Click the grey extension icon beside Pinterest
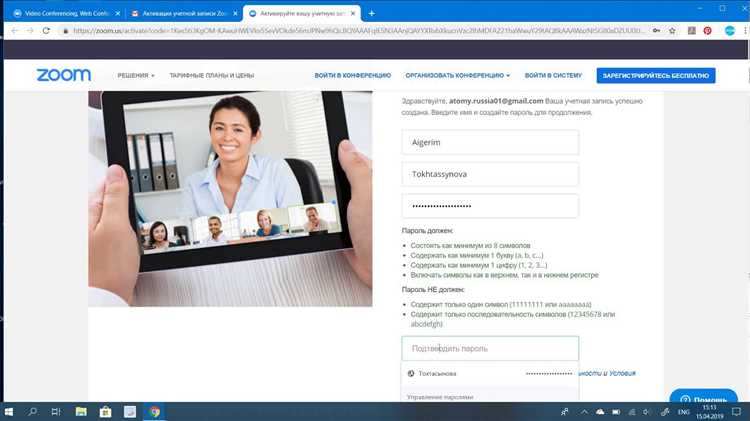 click(692, 31)
